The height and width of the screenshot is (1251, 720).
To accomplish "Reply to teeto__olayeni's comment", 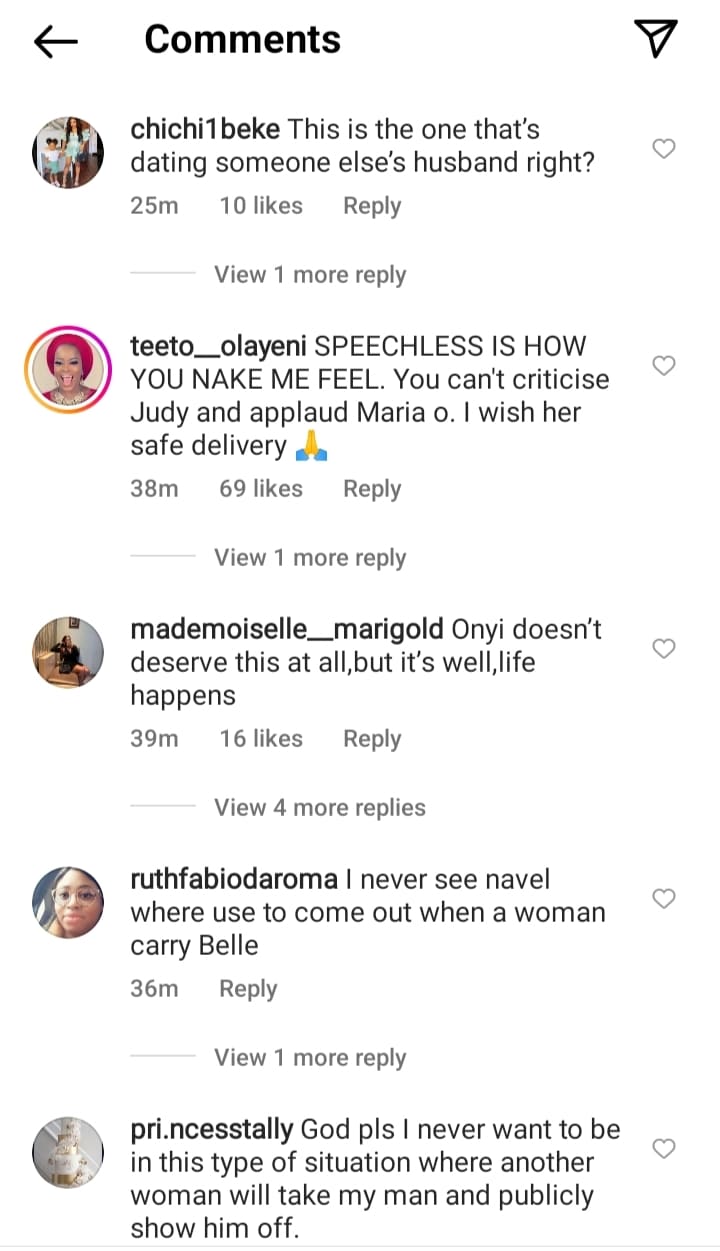I will click(x=372, y=489).
